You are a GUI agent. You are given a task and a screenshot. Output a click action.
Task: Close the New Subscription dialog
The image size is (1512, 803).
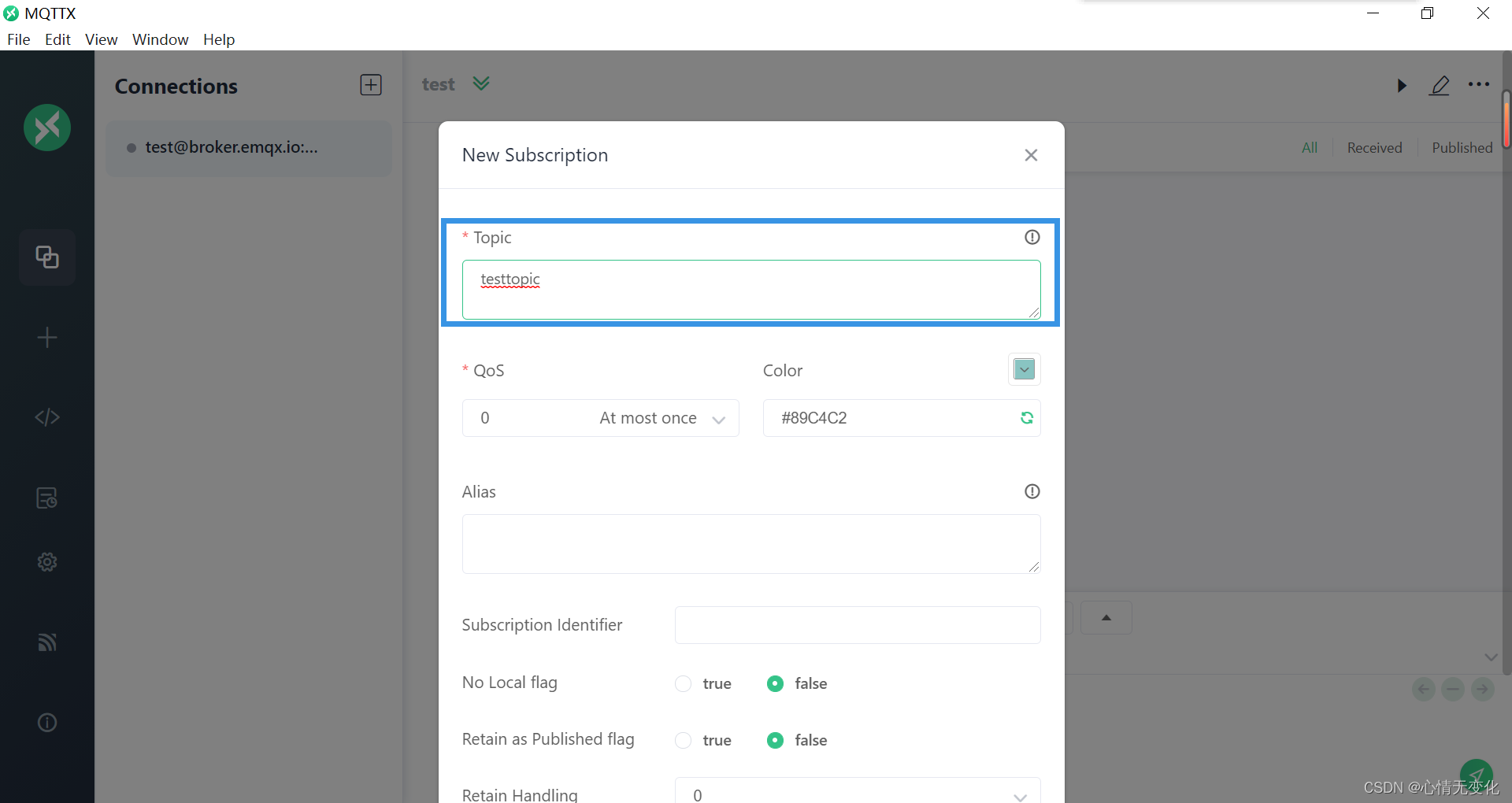1031,155
